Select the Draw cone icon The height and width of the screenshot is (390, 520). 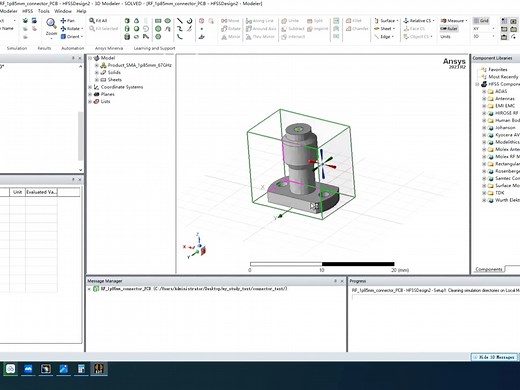[137, 21]
